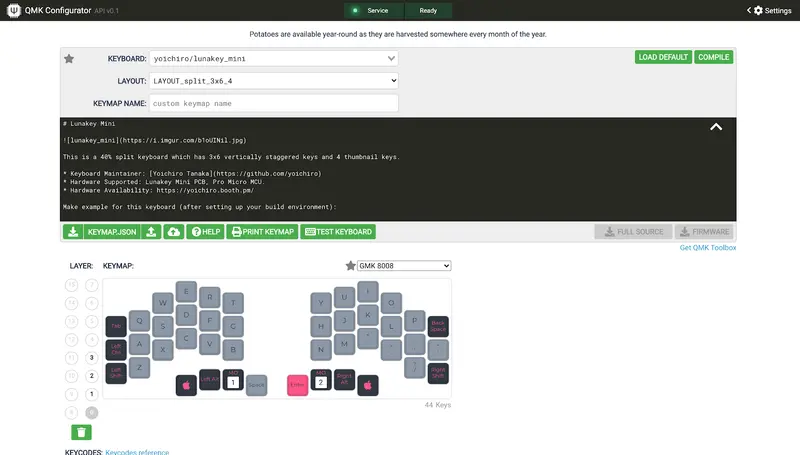This screenshot has height=455, width=800.
Task: Switch to layer 8
Action: [x=71, y=412]
